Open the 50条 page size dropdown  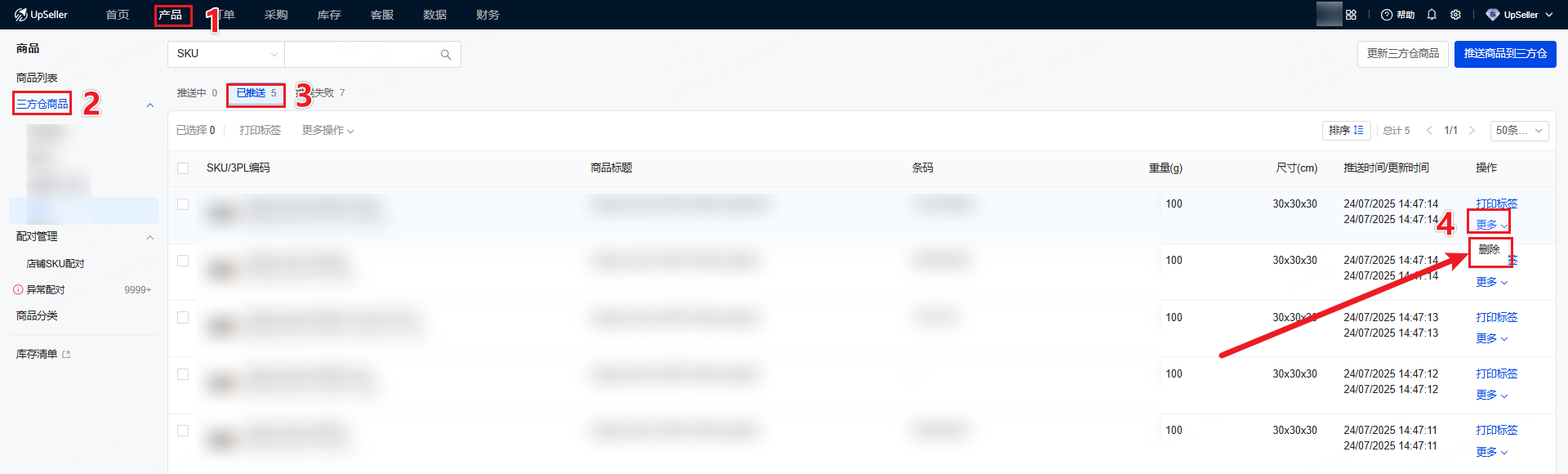coord(1518,131)
